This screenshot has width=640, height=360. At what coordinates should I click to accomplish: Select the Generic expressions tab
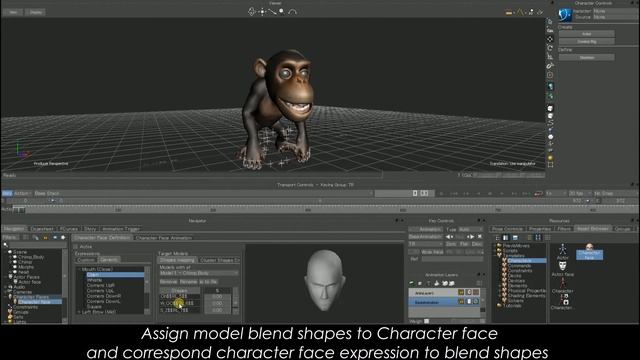pyautogui.click(x=109, y=260)
